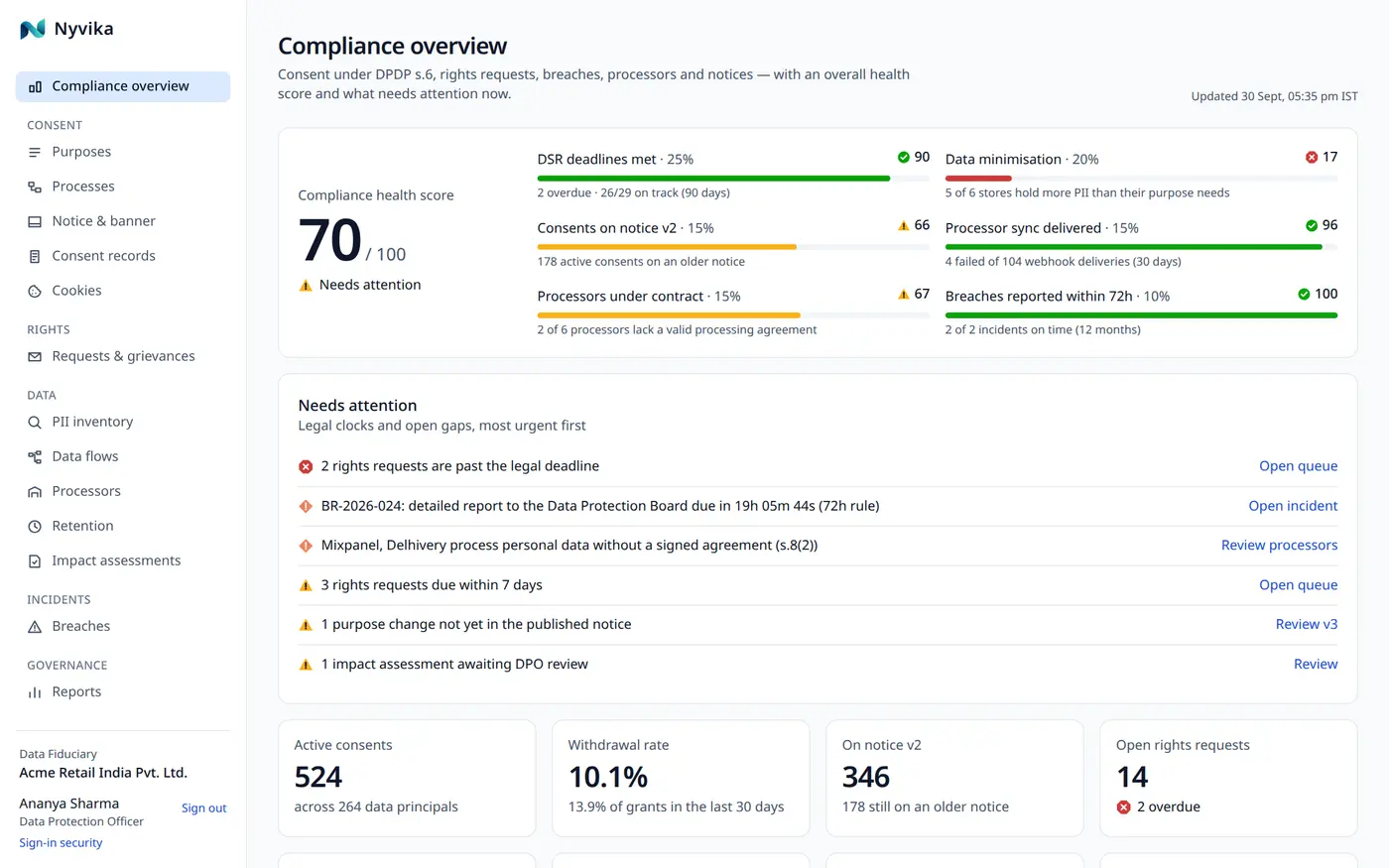The image size is (1389, 868).
Task: Click the Impact assessments checklist icon
Action: pos(35,560)
